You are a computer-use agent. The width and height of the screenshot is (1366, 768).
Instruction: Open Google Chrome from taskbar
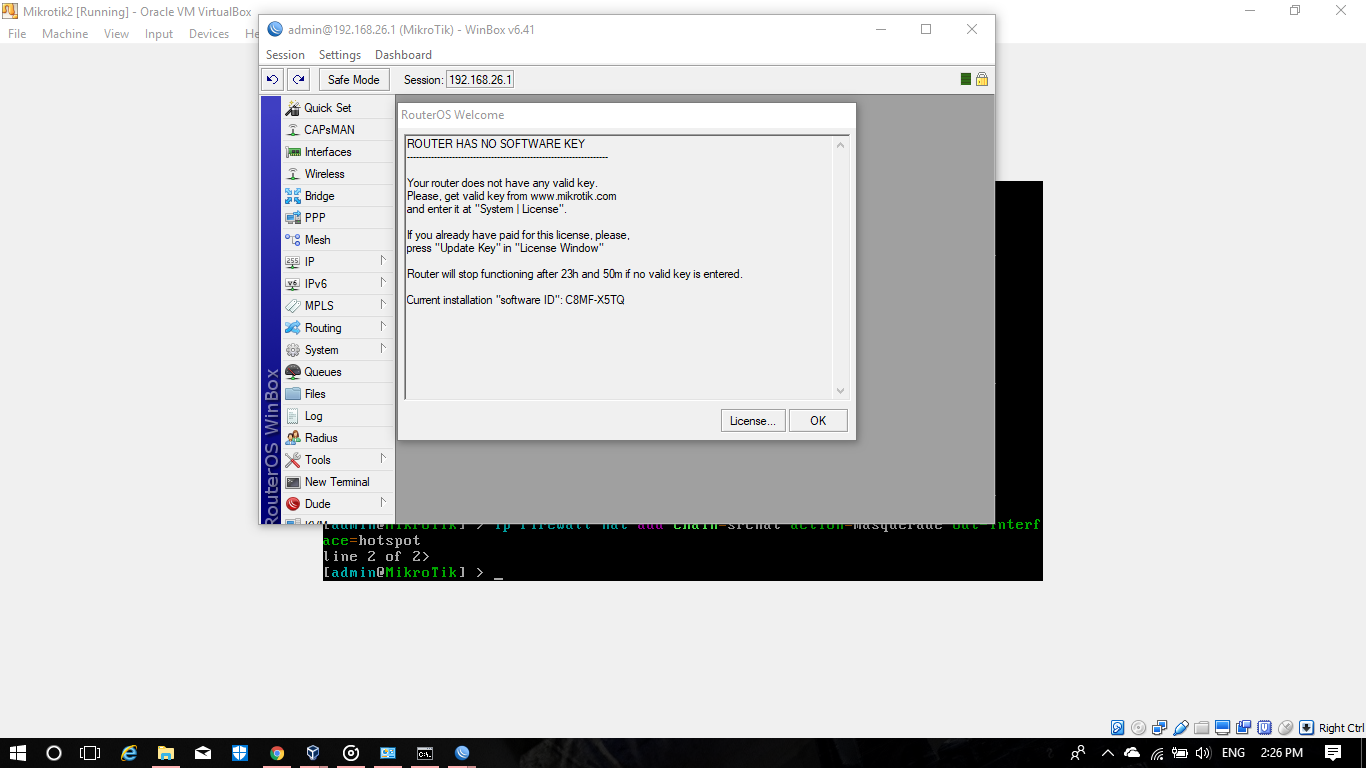click(x=277, y=753)
